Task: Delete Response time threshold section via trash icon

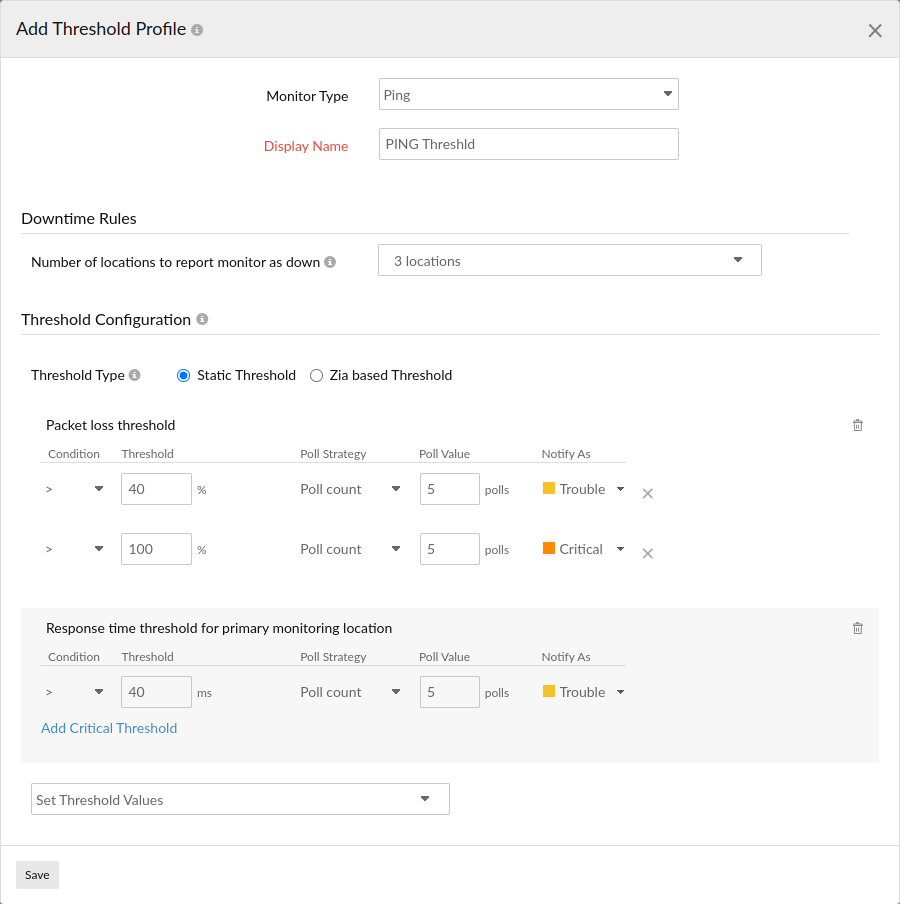Action: pyautogui.click(x=857, y=628)
